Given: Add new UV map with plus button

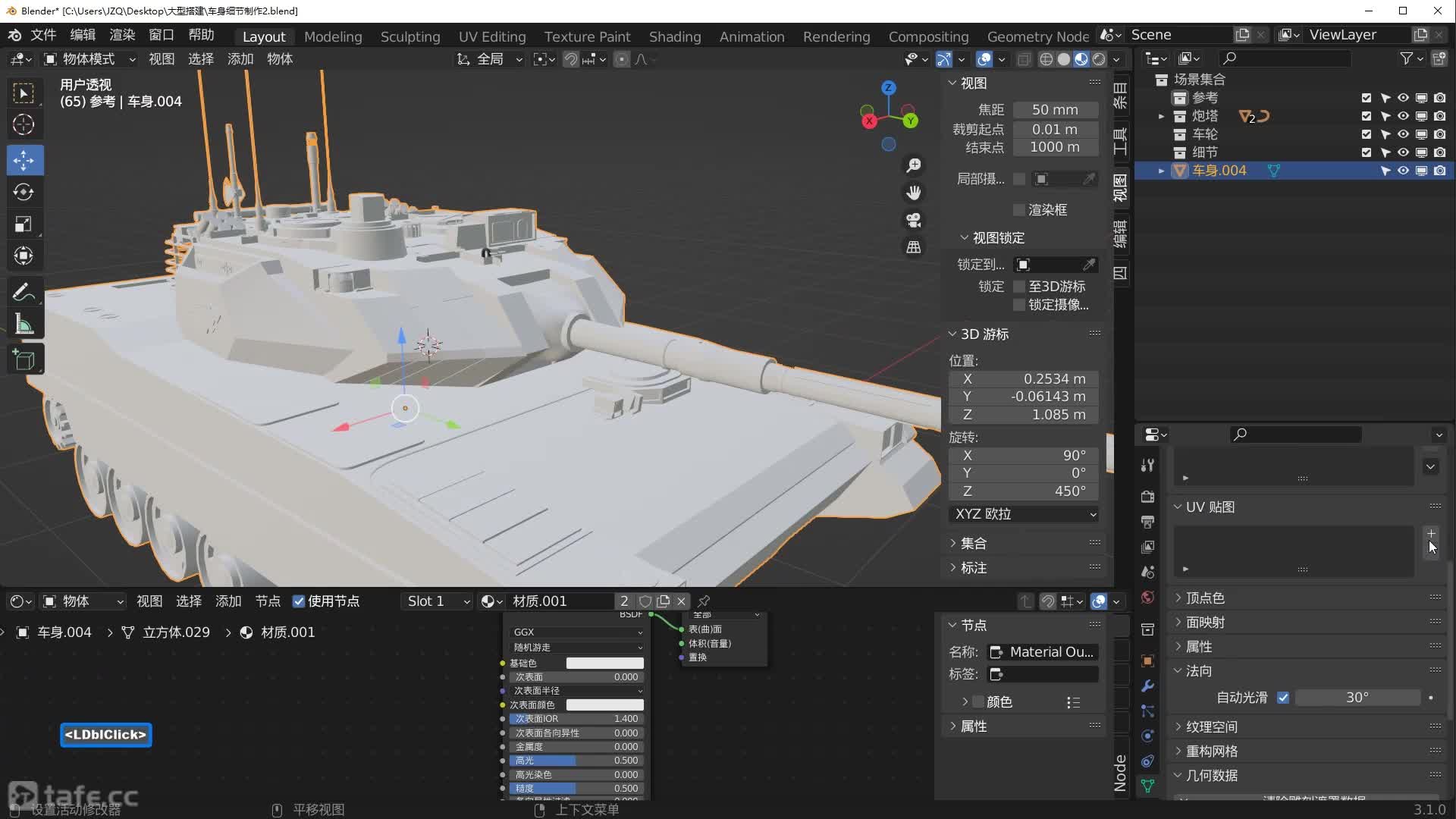Looking at the screenshot, I should 1431,534.
